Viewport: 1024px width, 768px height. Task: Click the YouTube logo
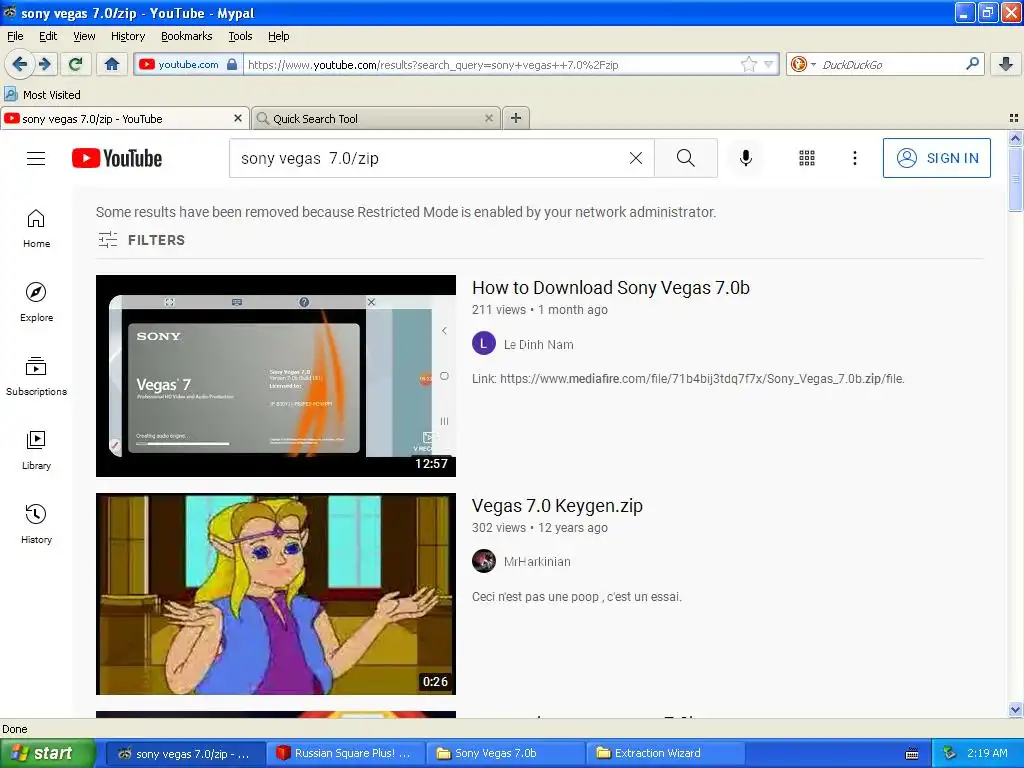(117, 158)
